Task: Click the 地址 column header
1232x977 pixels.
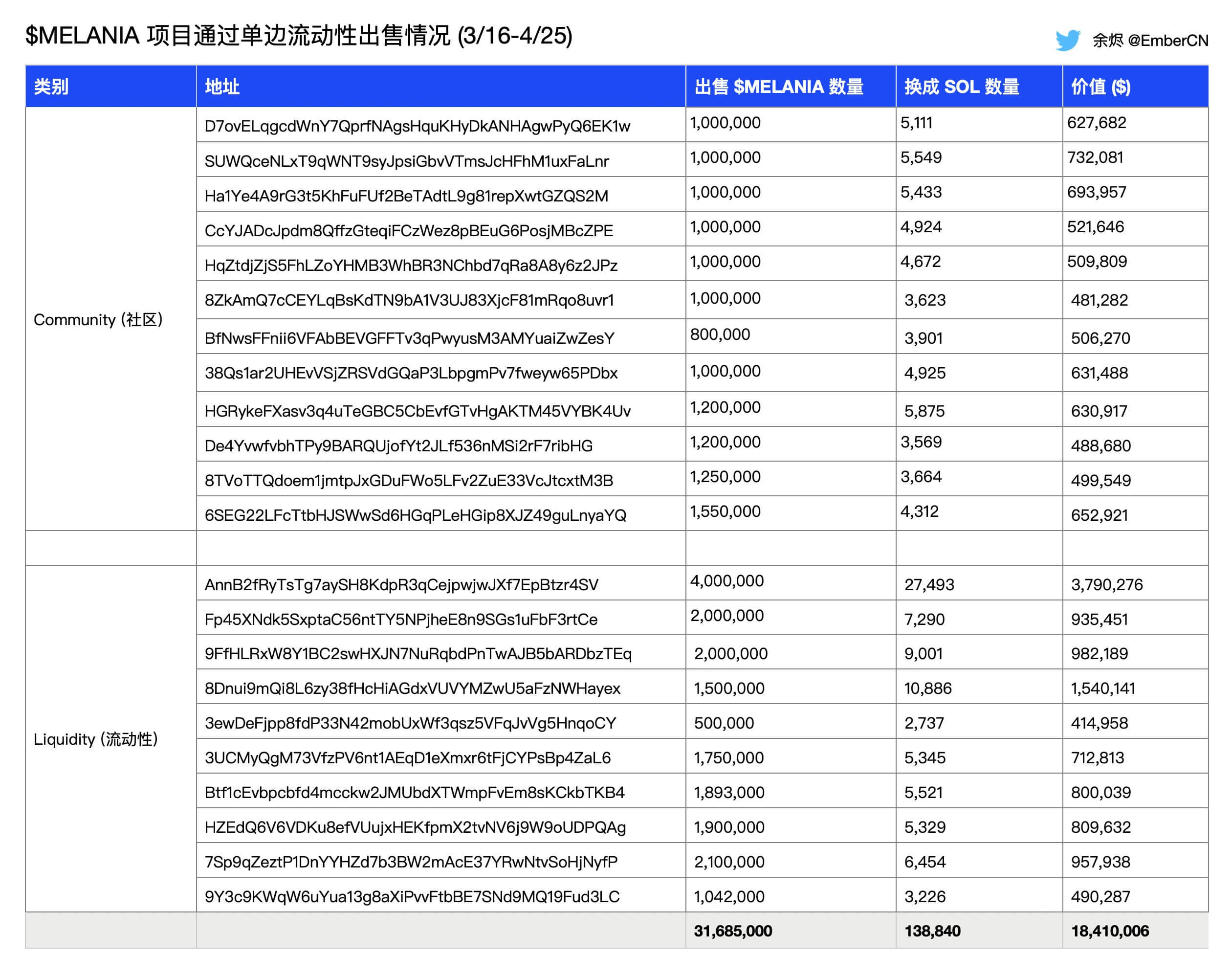Action: coord(222,87)
